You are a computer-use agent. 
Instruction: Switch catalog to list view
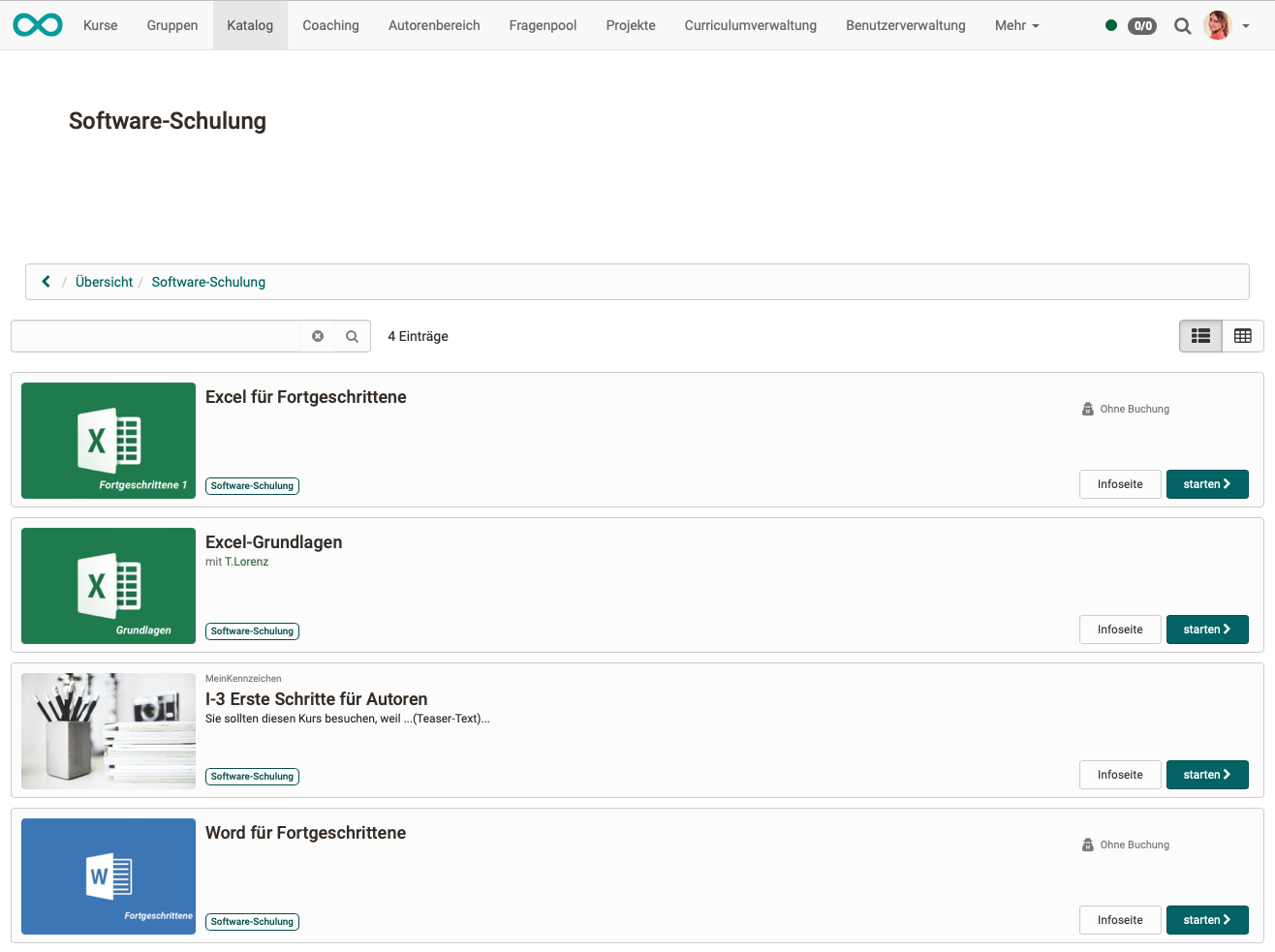coord(1200,336)
